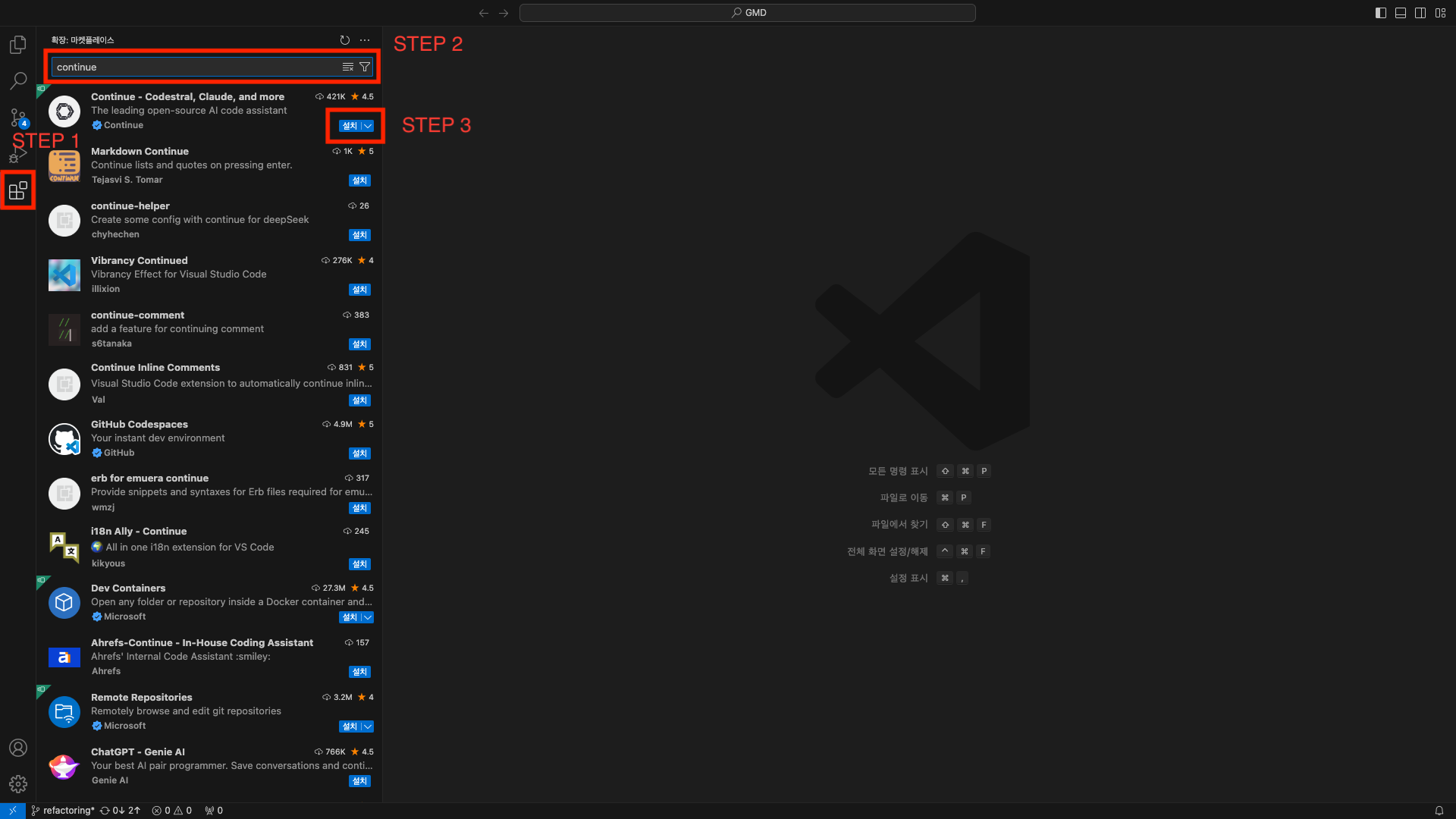Clear the extensions search results
Screen dimensions: 1456x819
348,67
